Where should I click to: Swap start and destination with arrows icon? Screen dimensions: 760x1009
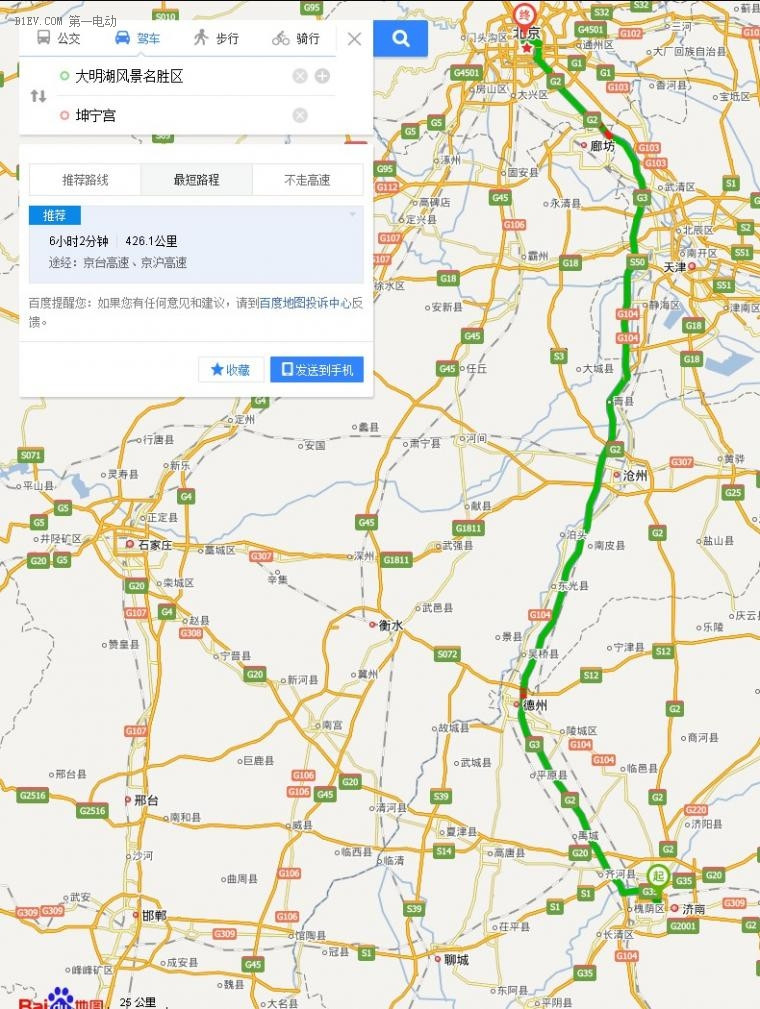coord(39,96)
